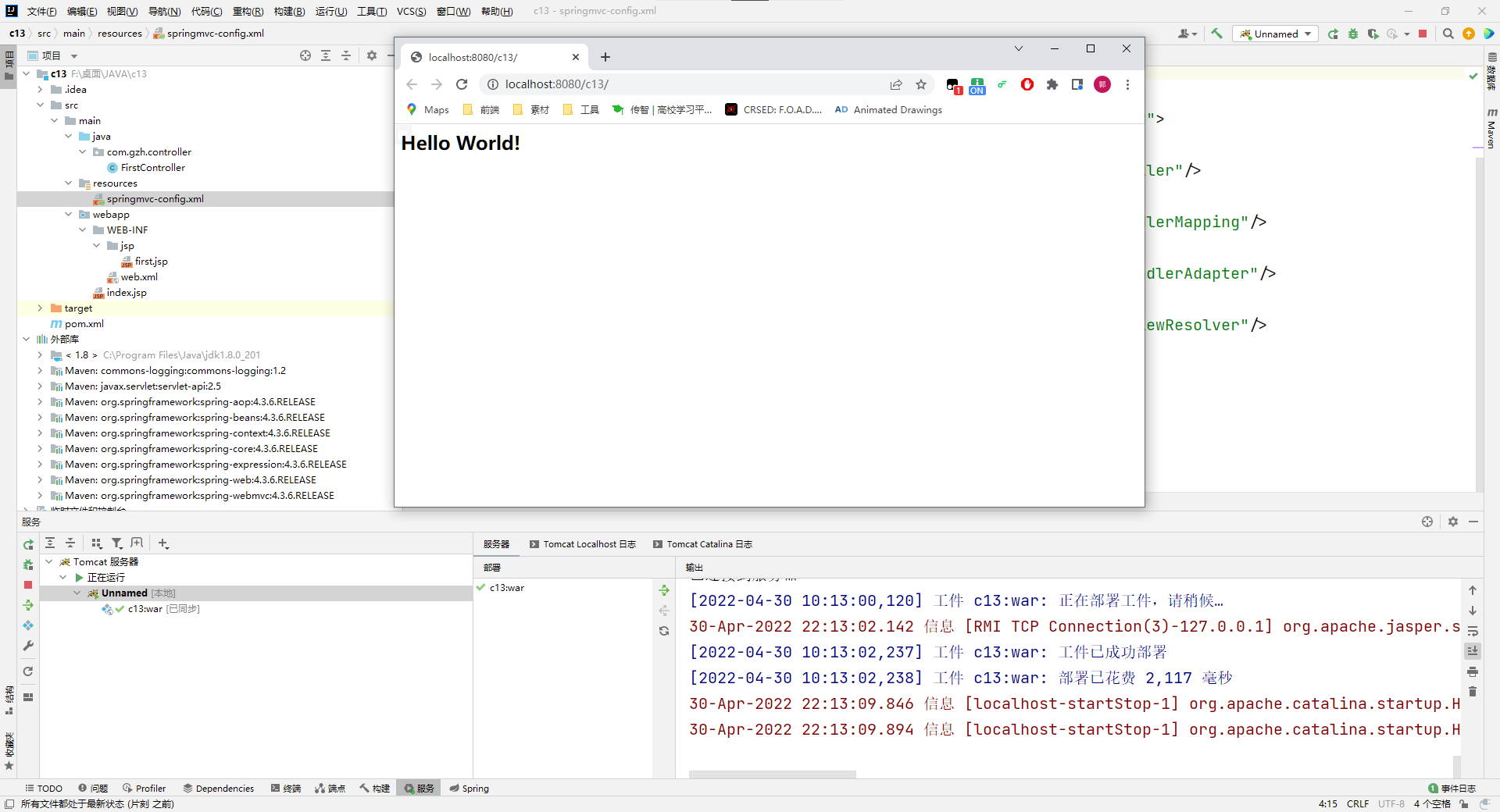The height and width of the screenshot is (812, 1500).
Task: Bookmark this page with the star icon
Action: [921, 84]
